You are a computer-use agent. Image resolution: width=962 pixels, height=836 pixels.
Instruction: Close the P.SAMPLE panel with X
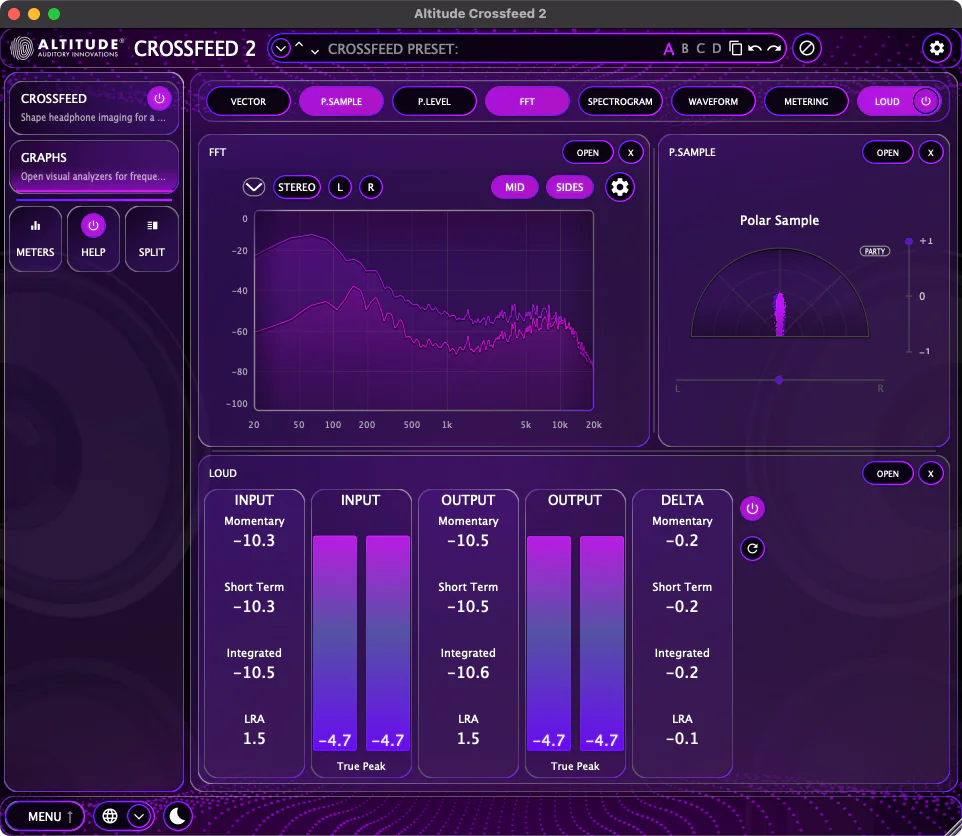pyautogui.click(x=931, y=153)
